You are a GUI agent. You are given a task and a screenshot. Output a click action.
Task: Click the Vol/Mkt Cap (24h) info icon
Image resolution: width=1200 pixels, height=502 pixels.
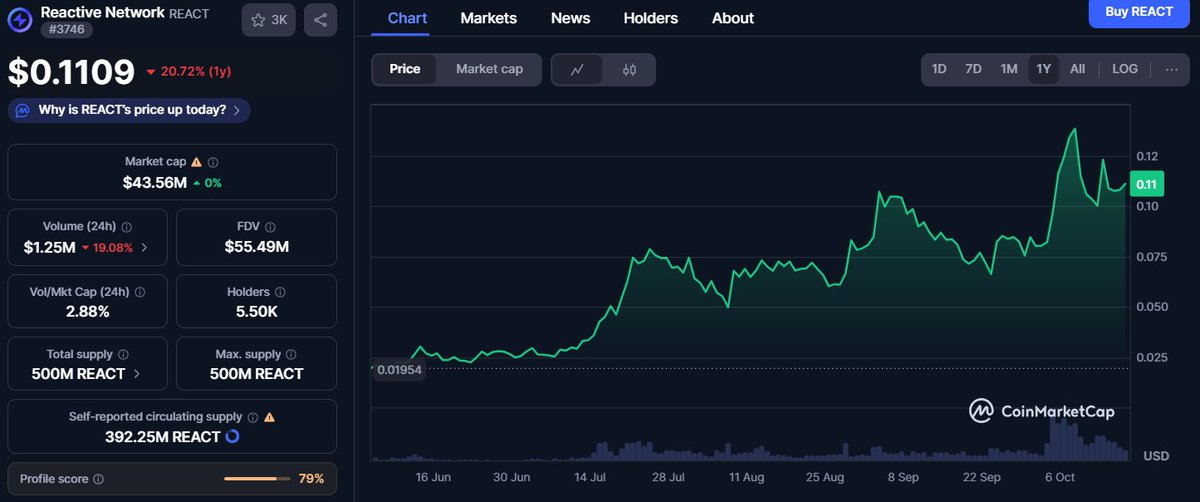139,292
